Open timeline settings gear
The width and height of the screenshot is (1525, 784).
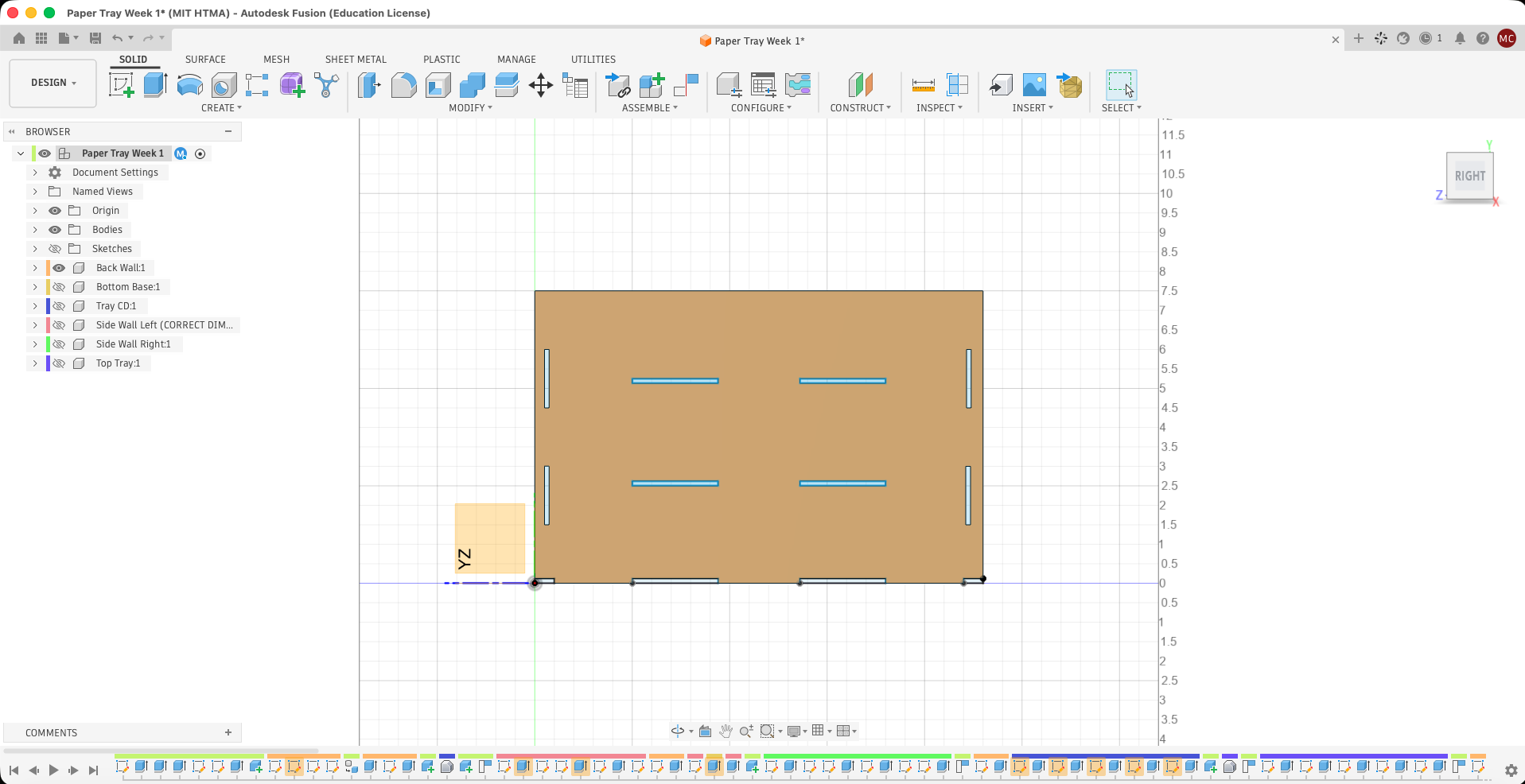pyautogui.click(x=1511, y=770)
